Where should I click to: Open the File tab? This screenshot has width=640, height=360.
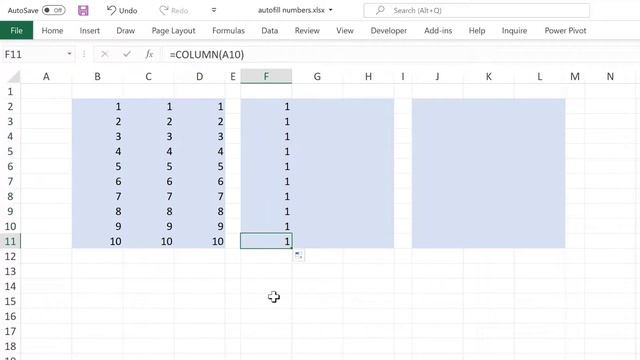[x=16, y=31]
